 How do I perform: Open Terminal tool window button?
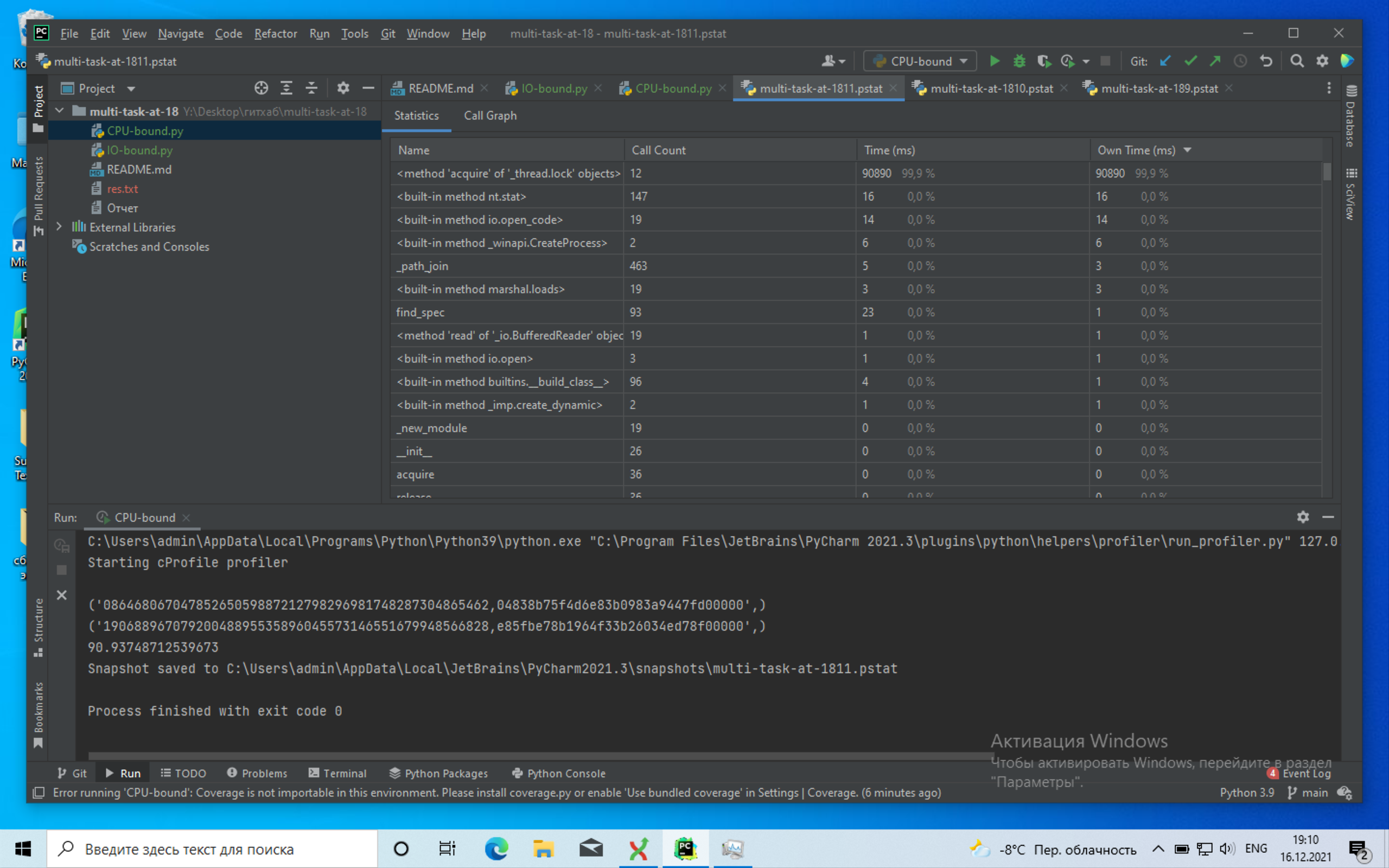[x=337, y=773]
